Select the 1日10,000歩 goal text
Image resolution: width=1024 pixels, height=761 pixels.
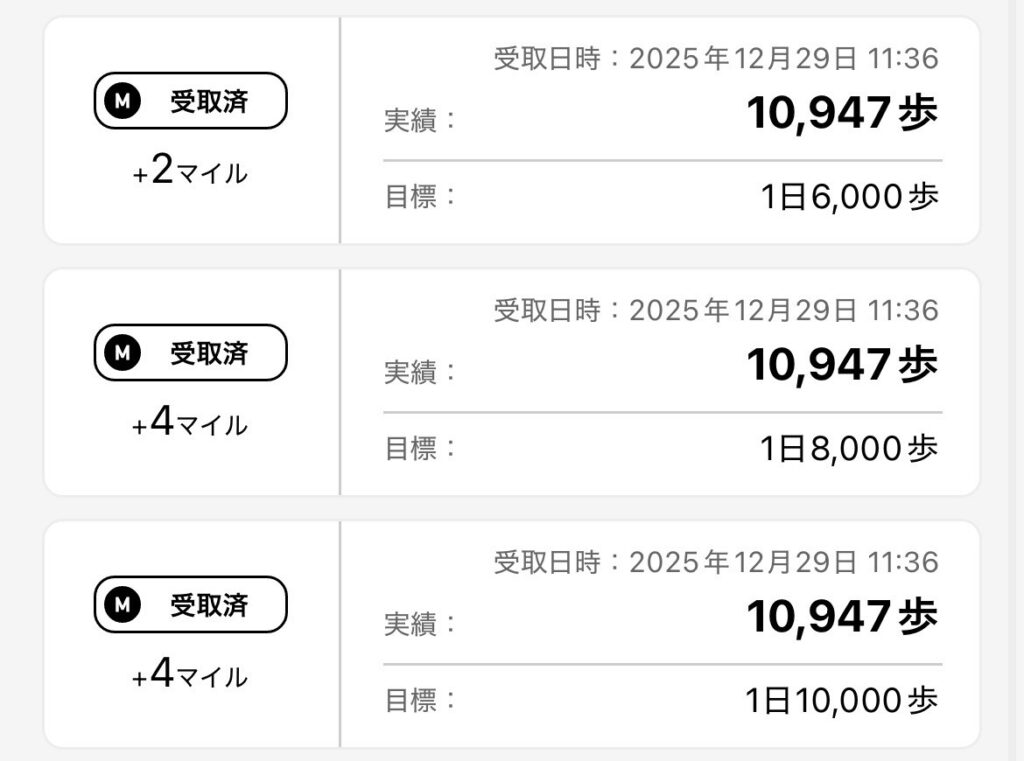point(841,701)
